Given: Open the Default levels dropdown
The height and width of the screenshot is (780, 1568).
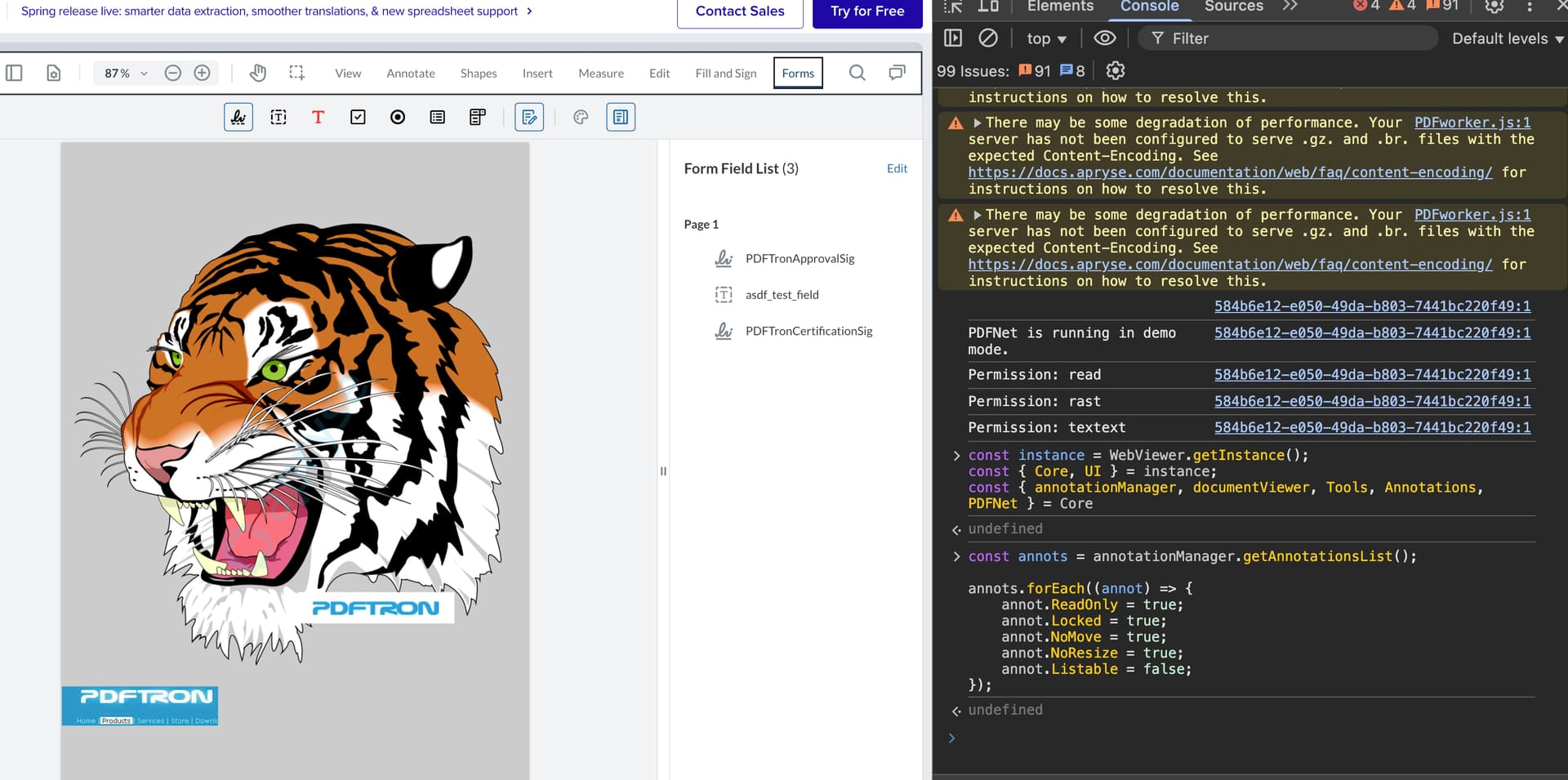Looking at the screenshot, I should (1508, 38).
